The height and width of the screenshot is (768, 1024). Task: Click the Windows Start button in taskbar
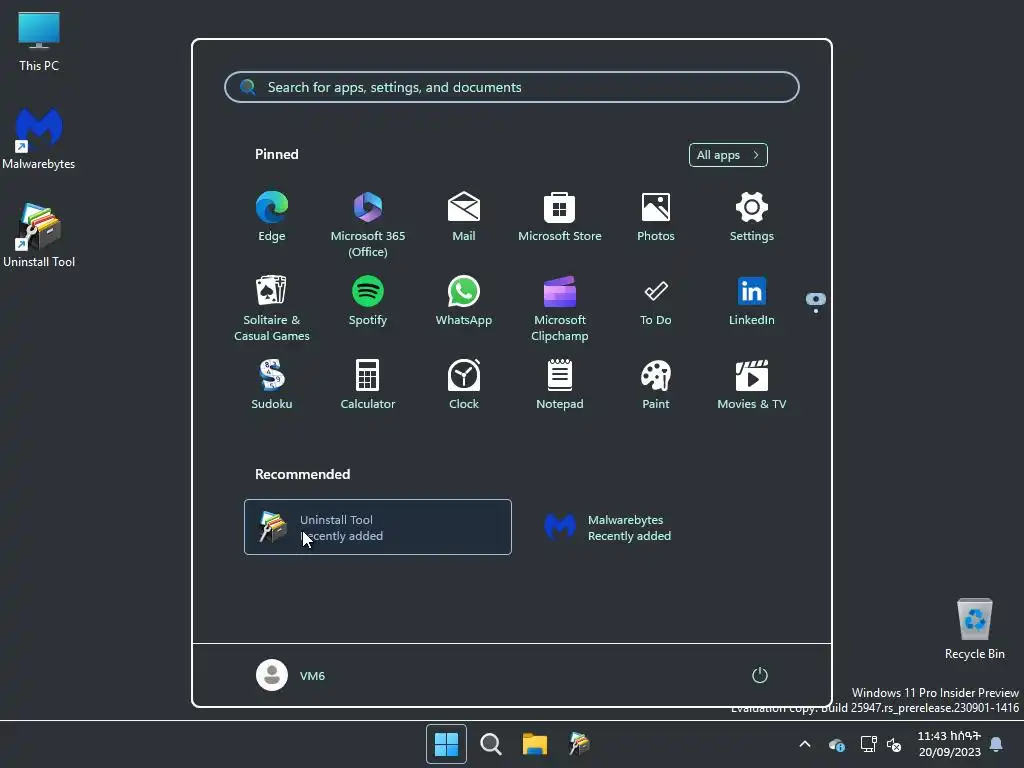(447, 744)
